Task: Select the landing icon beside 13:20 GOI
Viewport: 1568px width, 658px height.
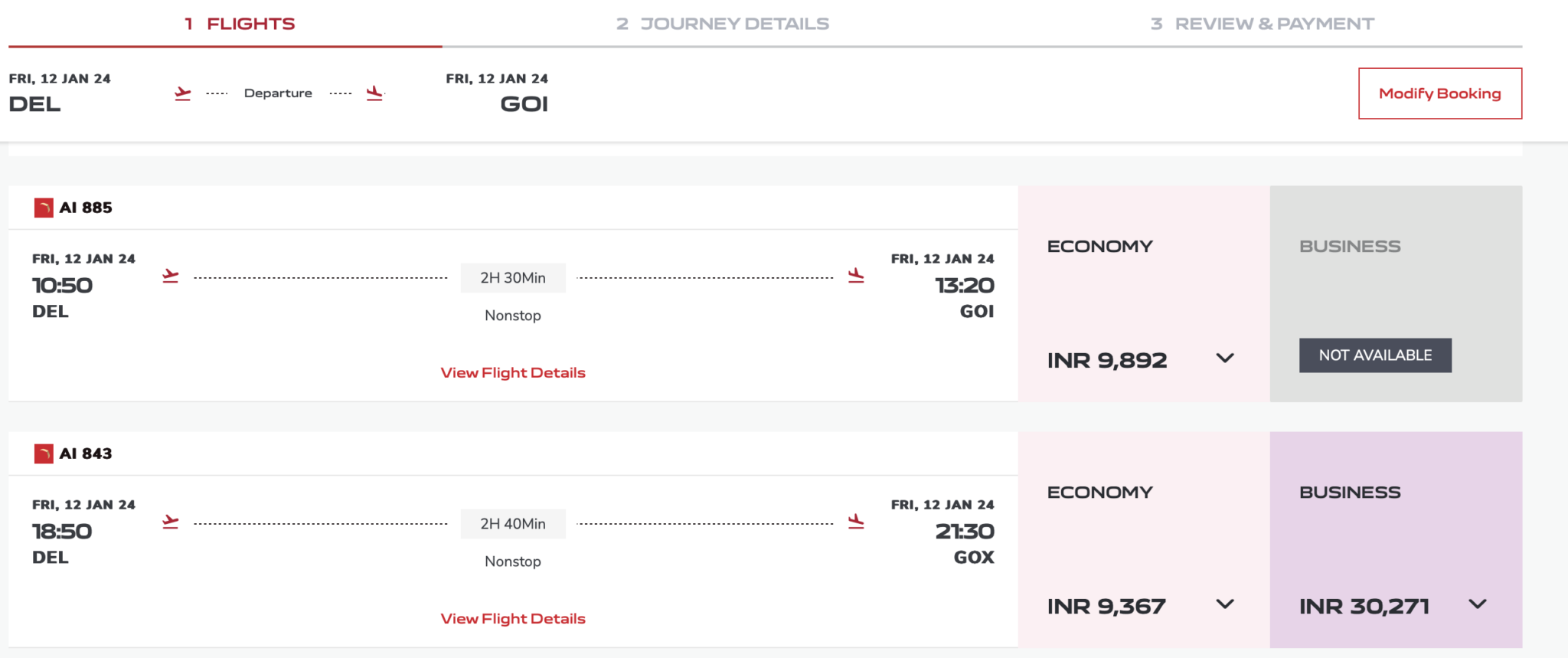Action: (855, 276)
